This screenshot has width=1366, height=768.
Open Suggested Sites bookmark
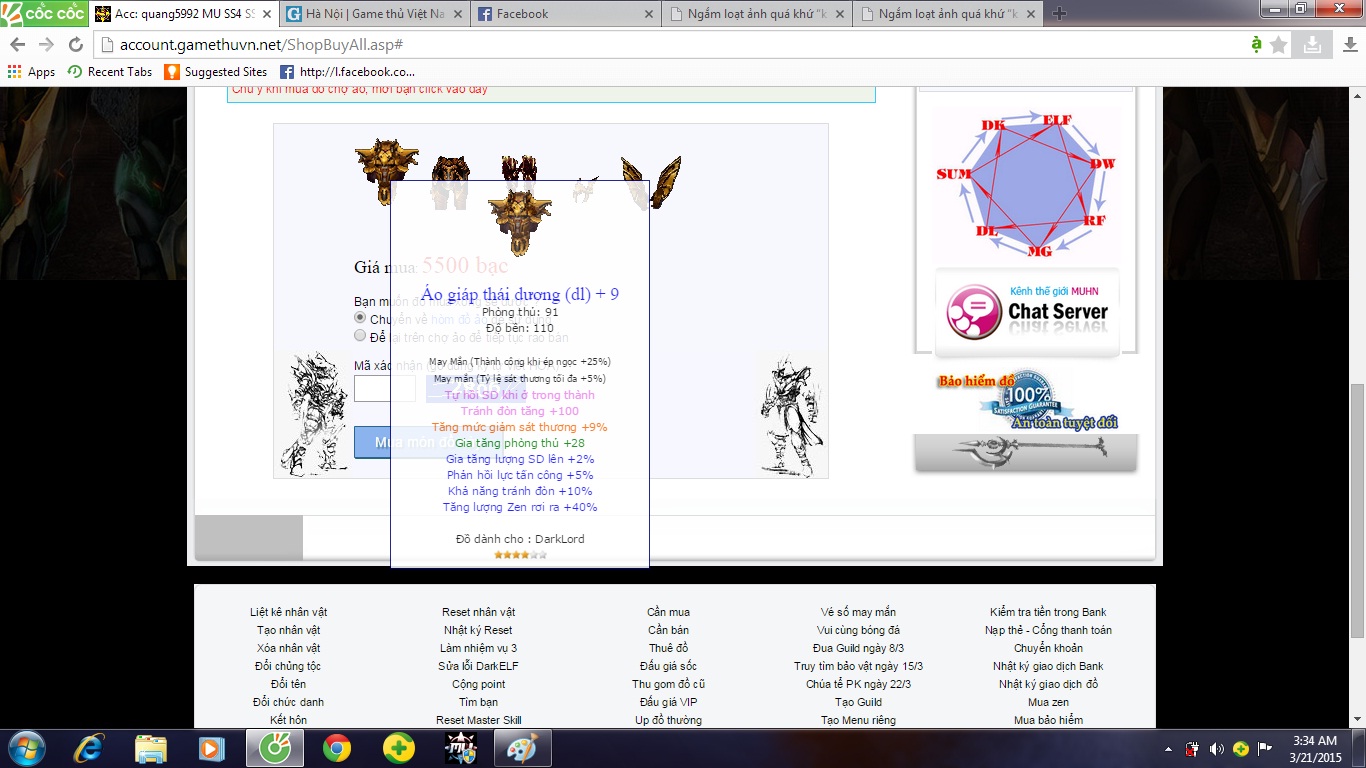coord(216,72)
